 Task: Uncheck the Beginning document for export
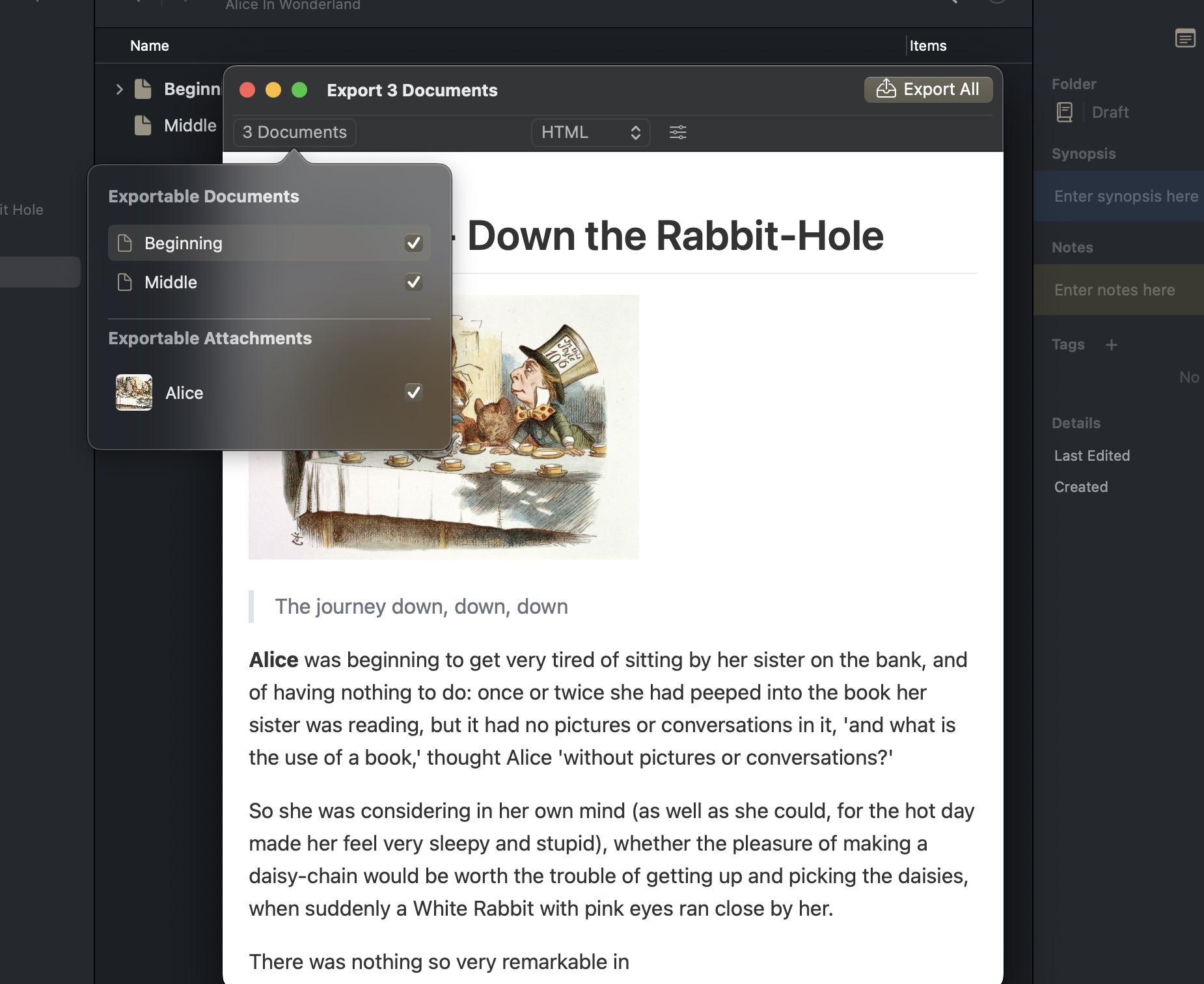click(414, 243)
